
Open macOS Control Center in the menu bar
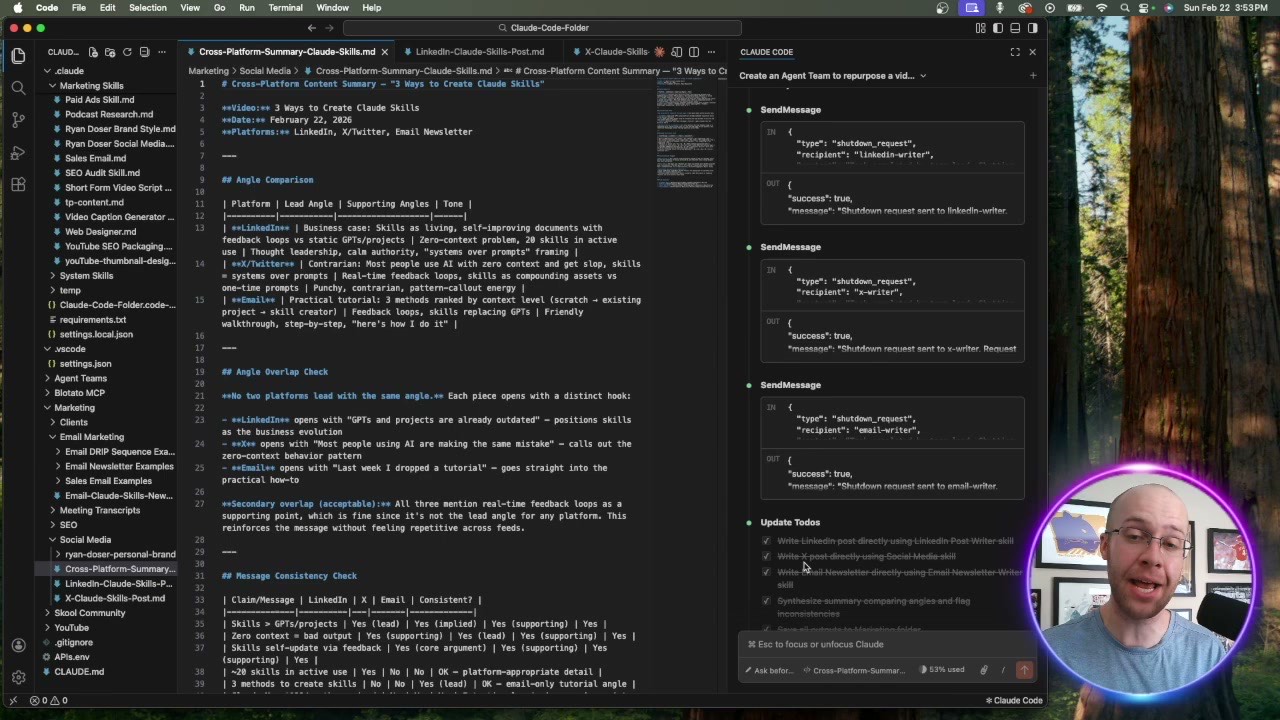(x=1145, y=8)
